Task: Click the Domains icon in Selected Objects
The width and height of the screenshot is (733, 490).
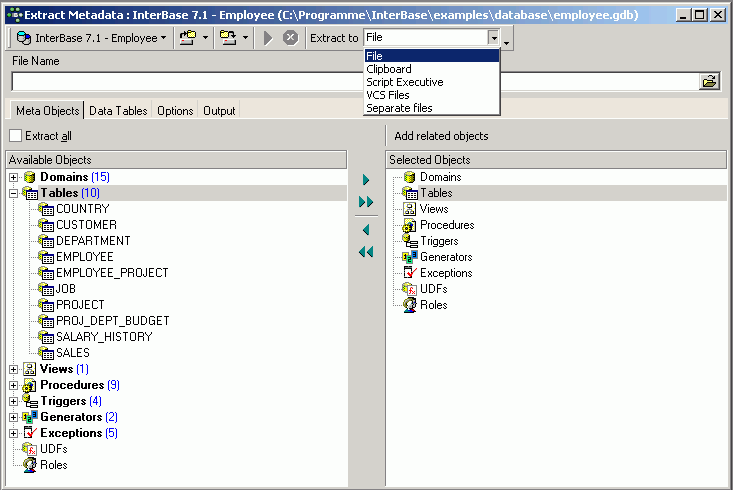Action: coord(410,177)
